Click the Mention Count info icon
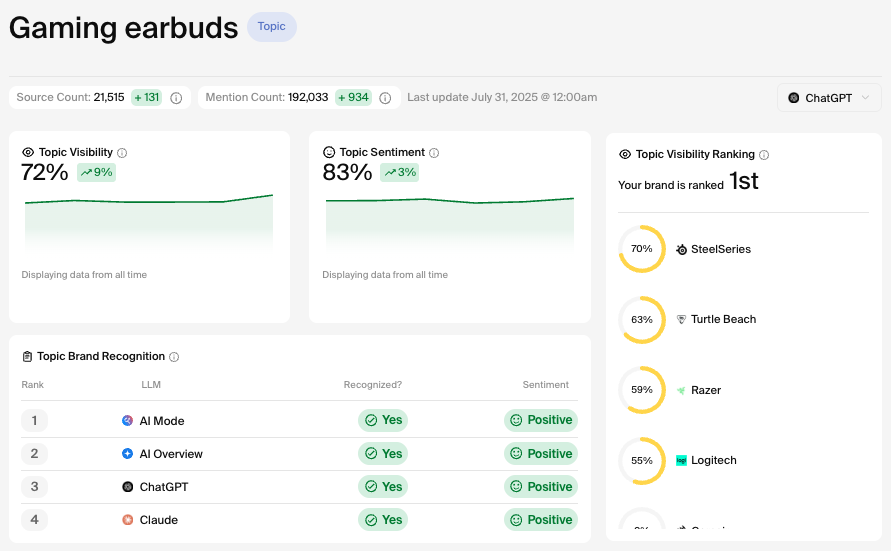Screen dimensions: 891x551 [385, 98]
